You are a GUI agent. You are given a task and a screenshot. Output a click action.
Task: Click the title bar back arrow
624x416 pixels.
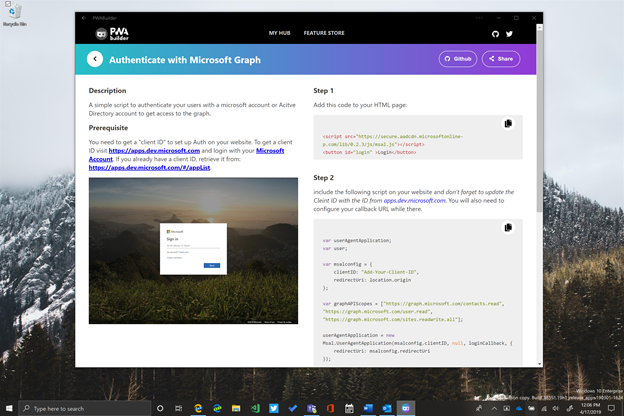[x=84, y=18]
